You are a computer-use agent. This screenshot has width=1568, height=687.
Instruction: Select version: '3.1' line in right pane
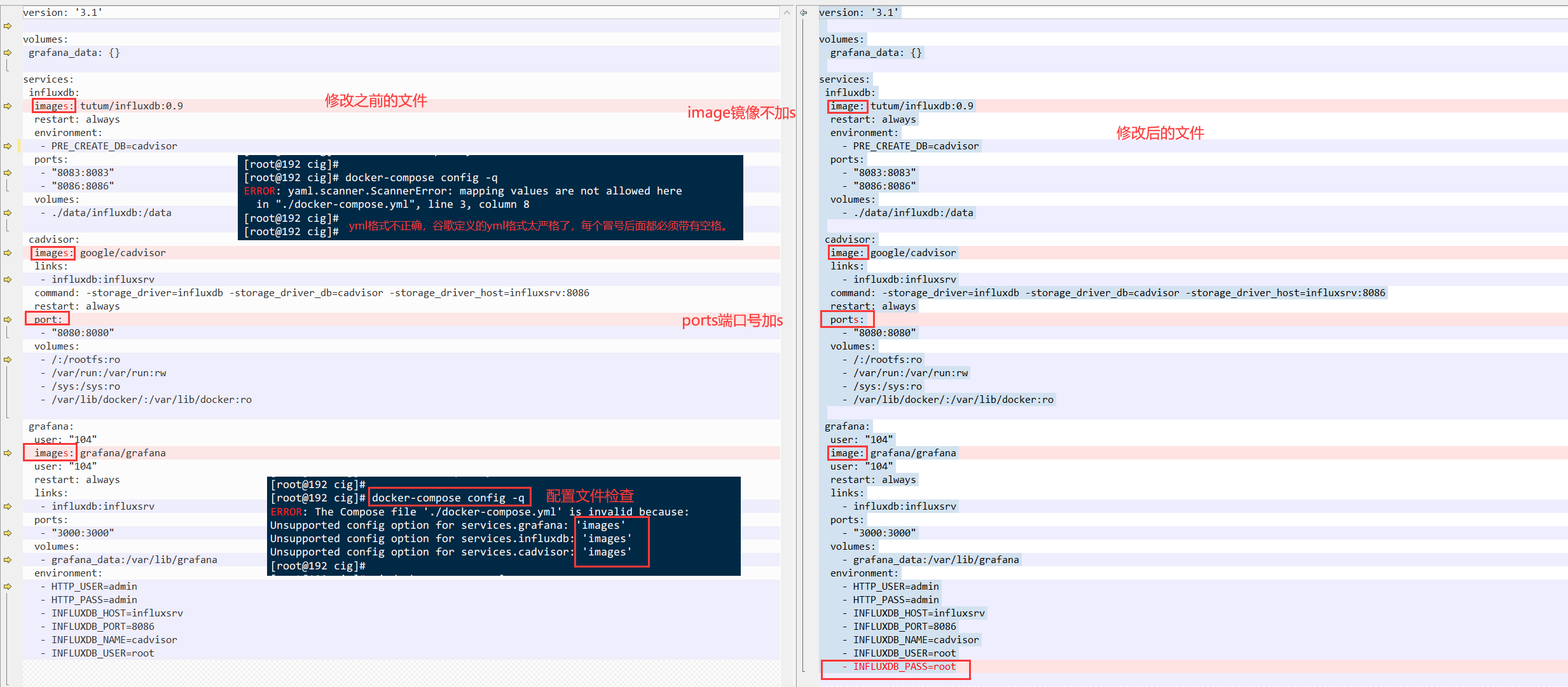(1193, 13)
